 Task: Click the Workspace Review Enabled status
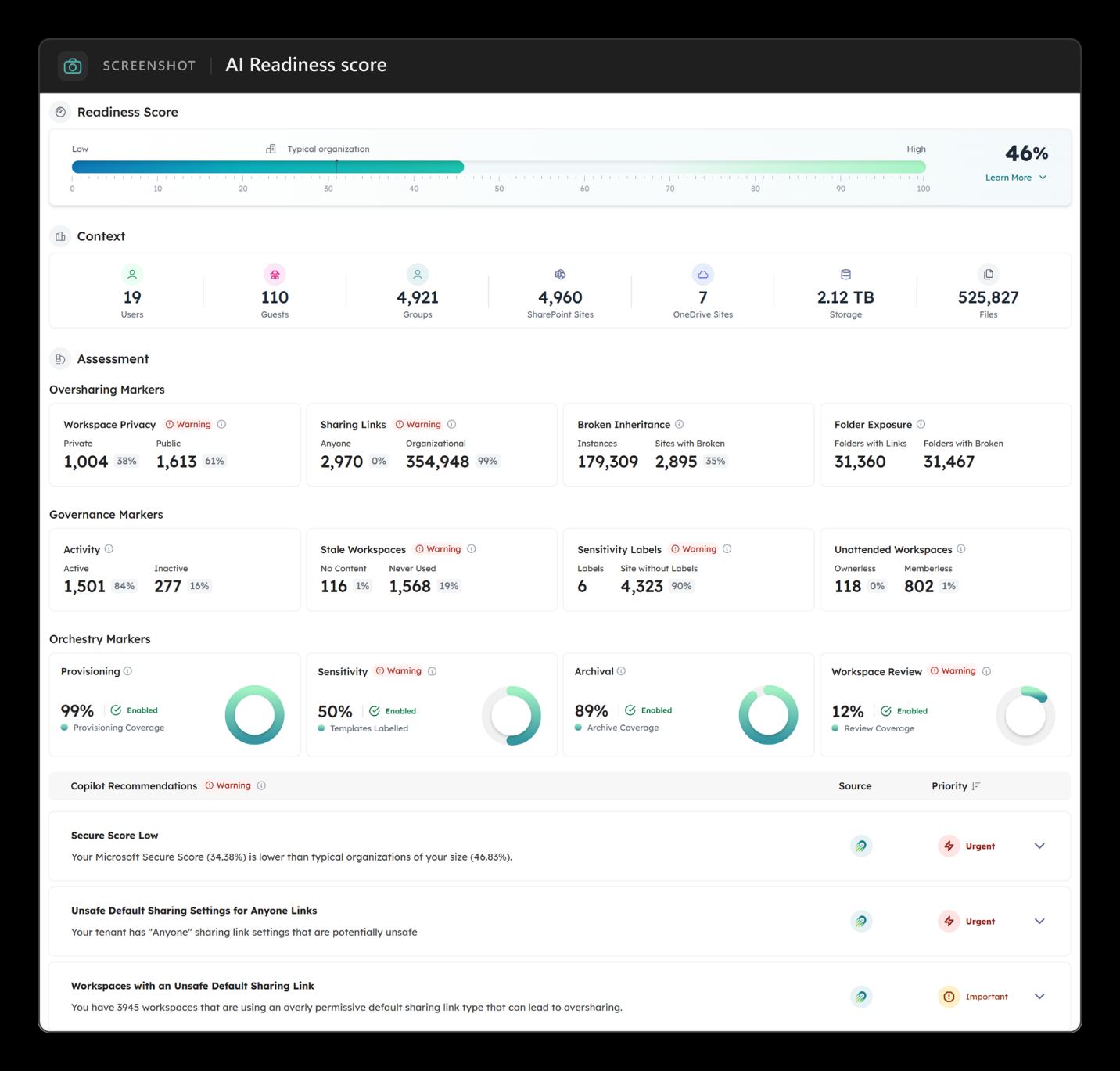(904, 711)
